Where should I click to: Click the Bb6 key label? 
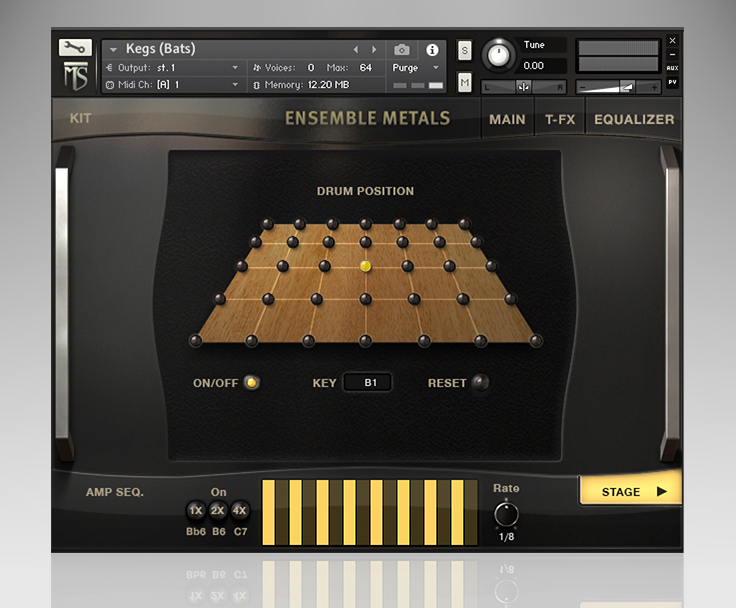[x=196, y=531]
